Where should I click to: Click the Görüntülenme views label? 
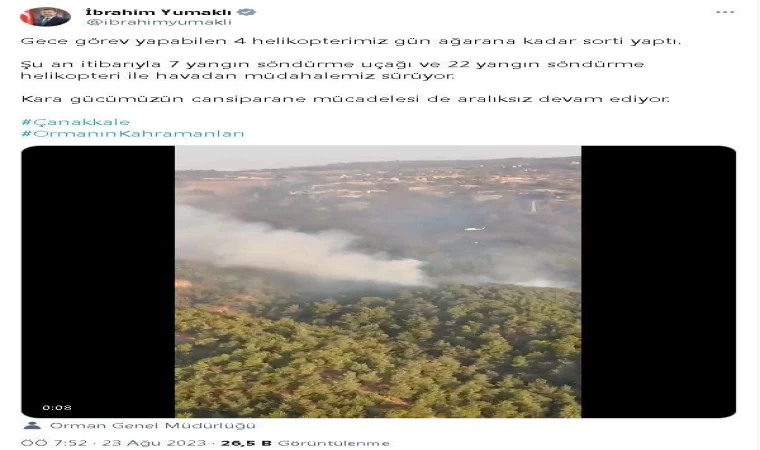333,443
